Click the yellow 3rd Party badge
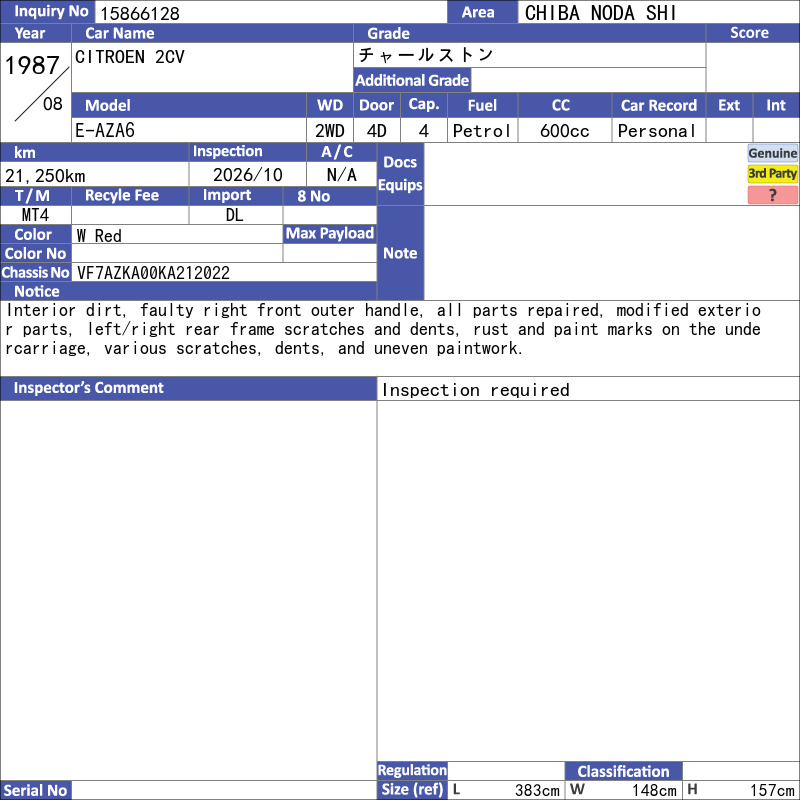Screen dimensions: 800x800 coord(772,174)
